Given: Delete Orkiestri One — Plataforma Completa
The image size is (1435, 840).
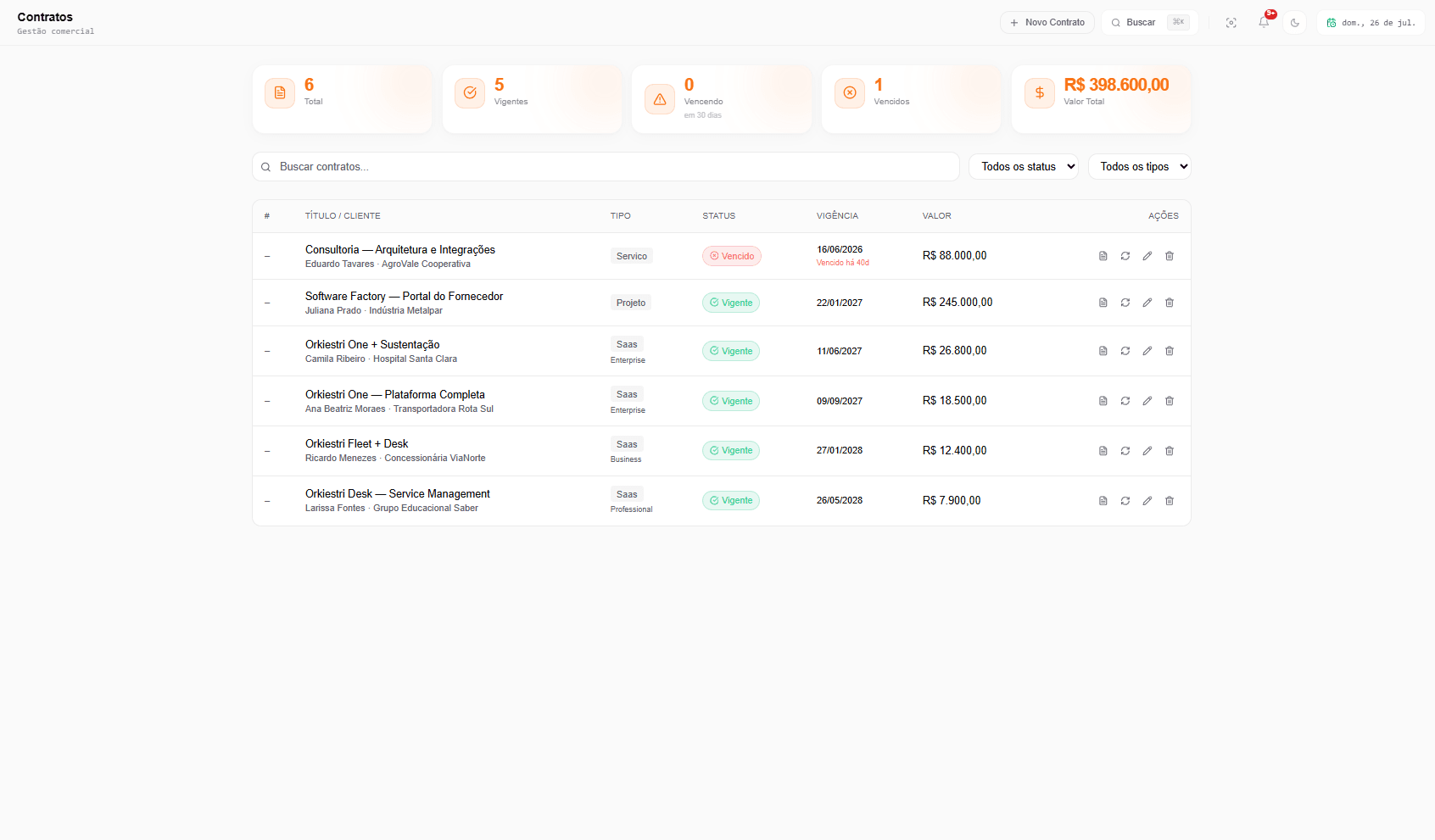Looking at the screenshot, I should click(x=1169, y=401).
